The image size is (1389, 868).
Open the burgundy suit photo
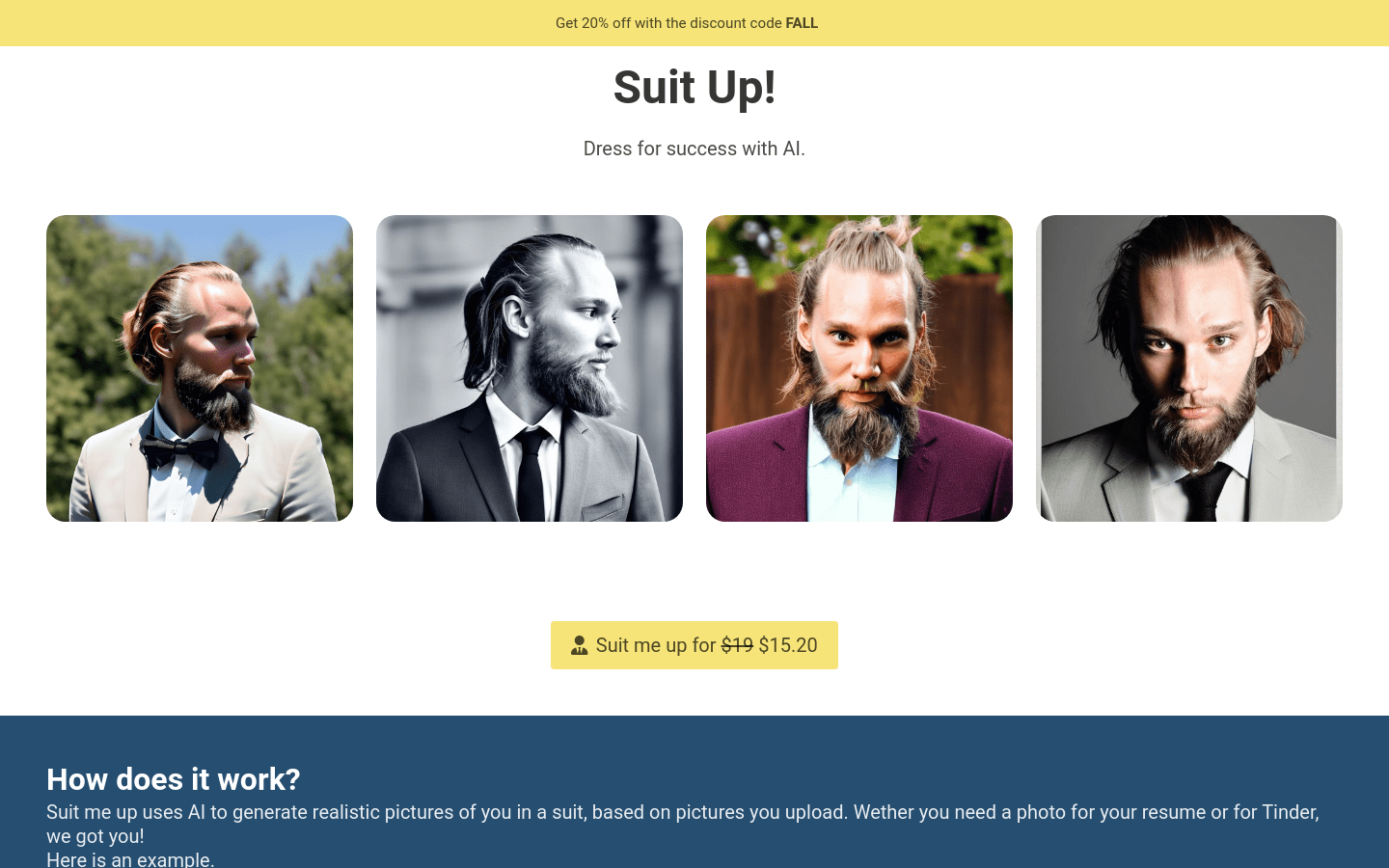[858, 367]
